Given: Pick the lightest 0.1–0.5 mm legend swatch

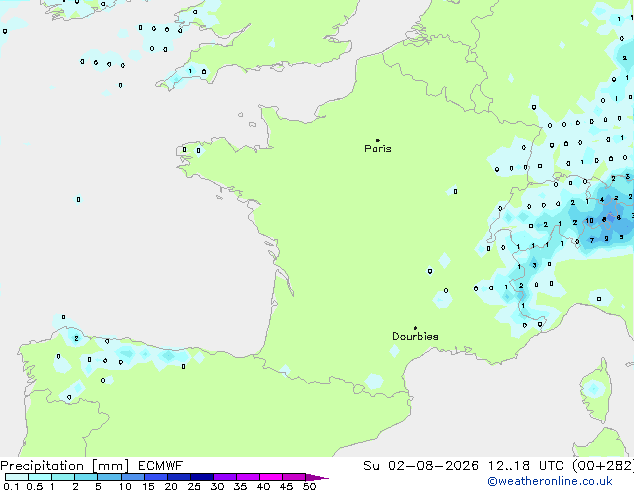Looking at the screenshot, I should point(17,477).
